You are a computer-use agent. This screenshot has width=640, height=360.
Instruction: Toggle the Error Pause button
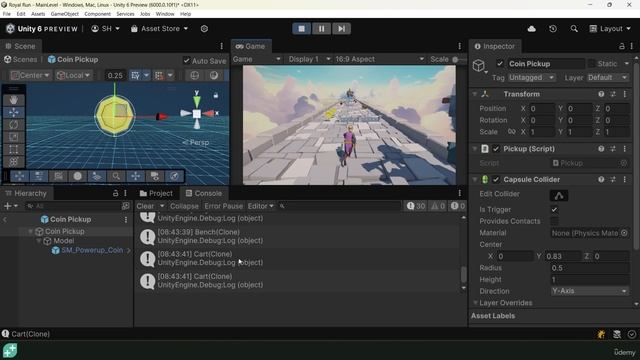click(224, 206)
